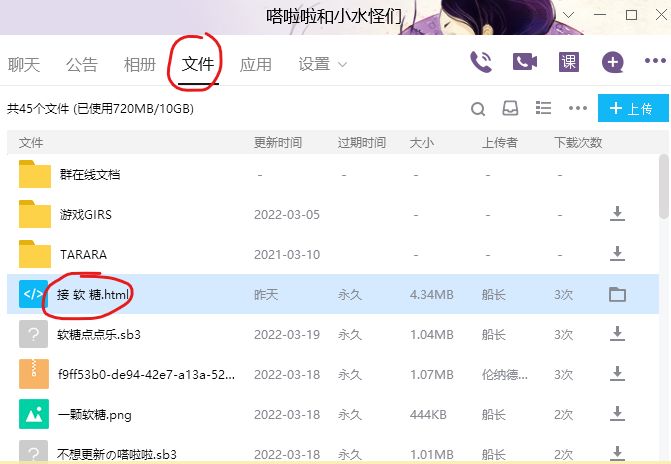Switch the file list view mode
Screen dimensions: 671x464
[x=543, y=108]
